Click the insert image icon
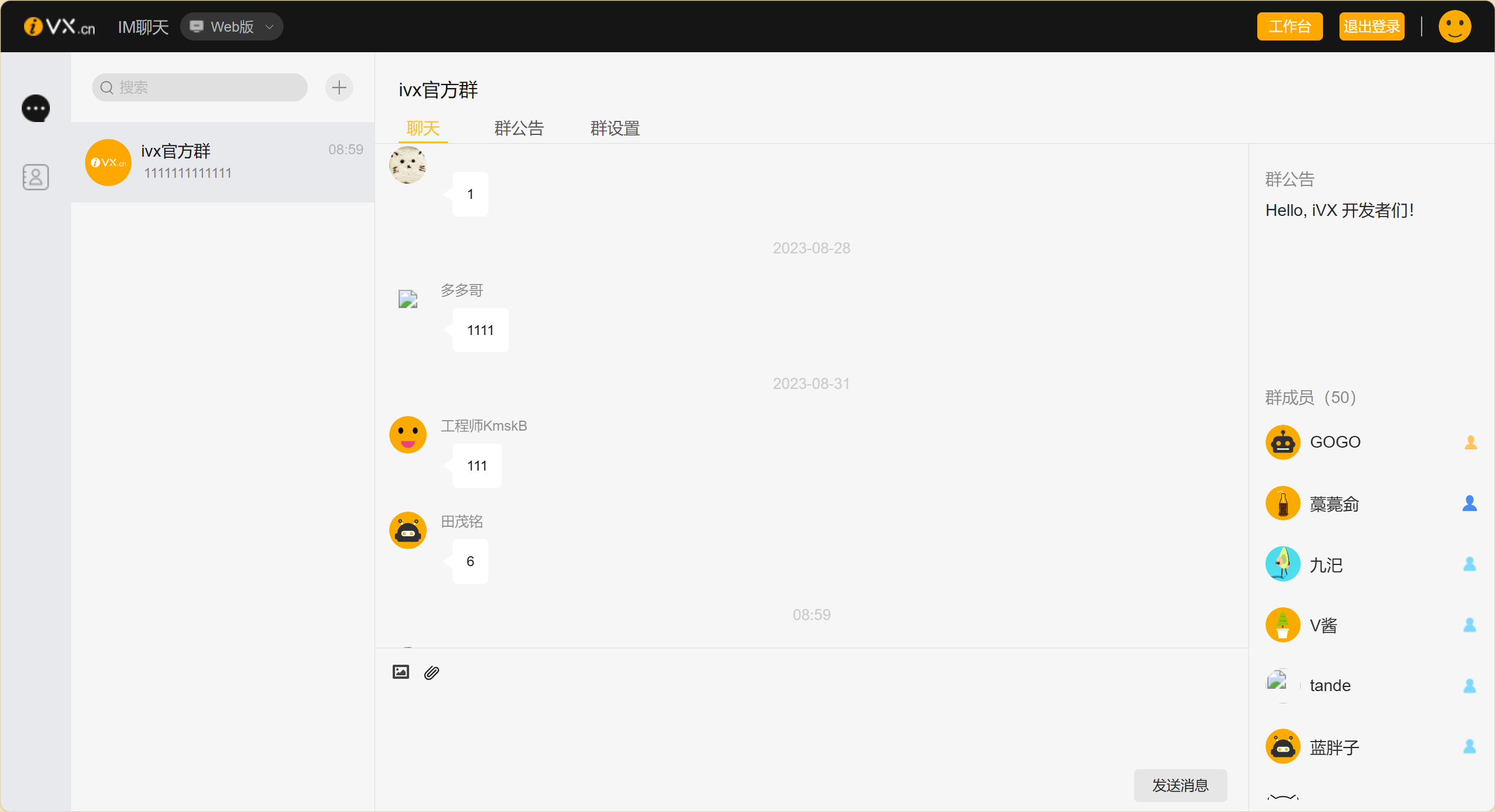The width and height of the screenshot is (1495, 812). click(x=400, y=672)
